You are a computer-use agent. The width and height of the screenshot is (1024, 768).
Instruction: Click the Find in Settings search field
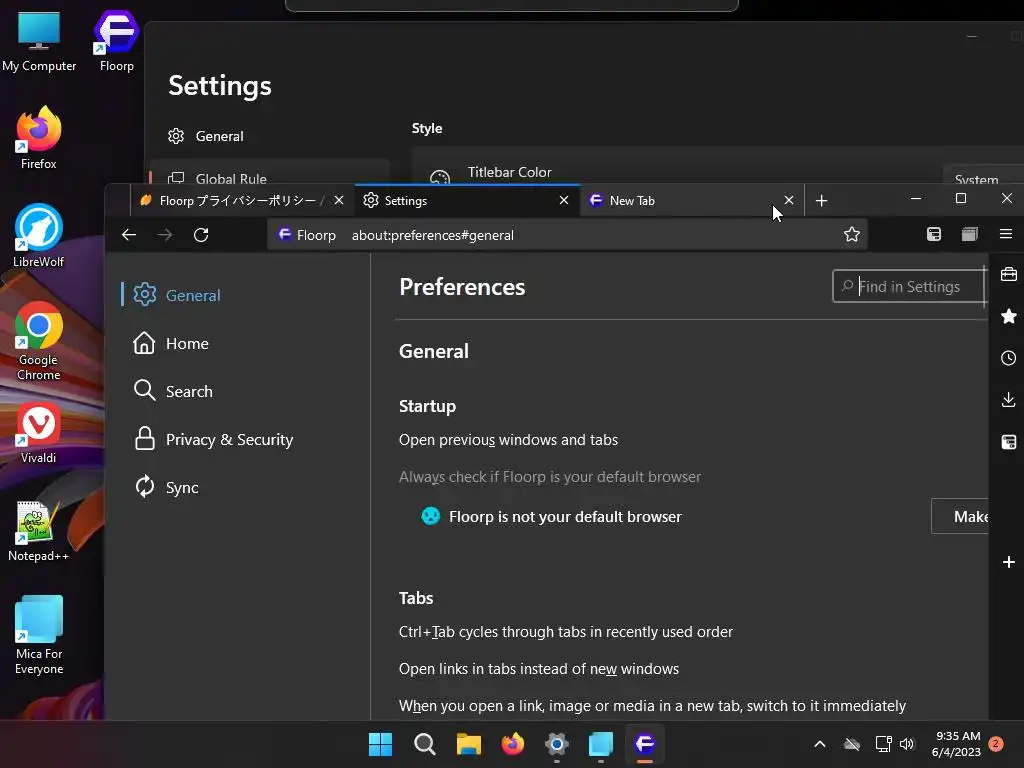click(x=908, y=286)
